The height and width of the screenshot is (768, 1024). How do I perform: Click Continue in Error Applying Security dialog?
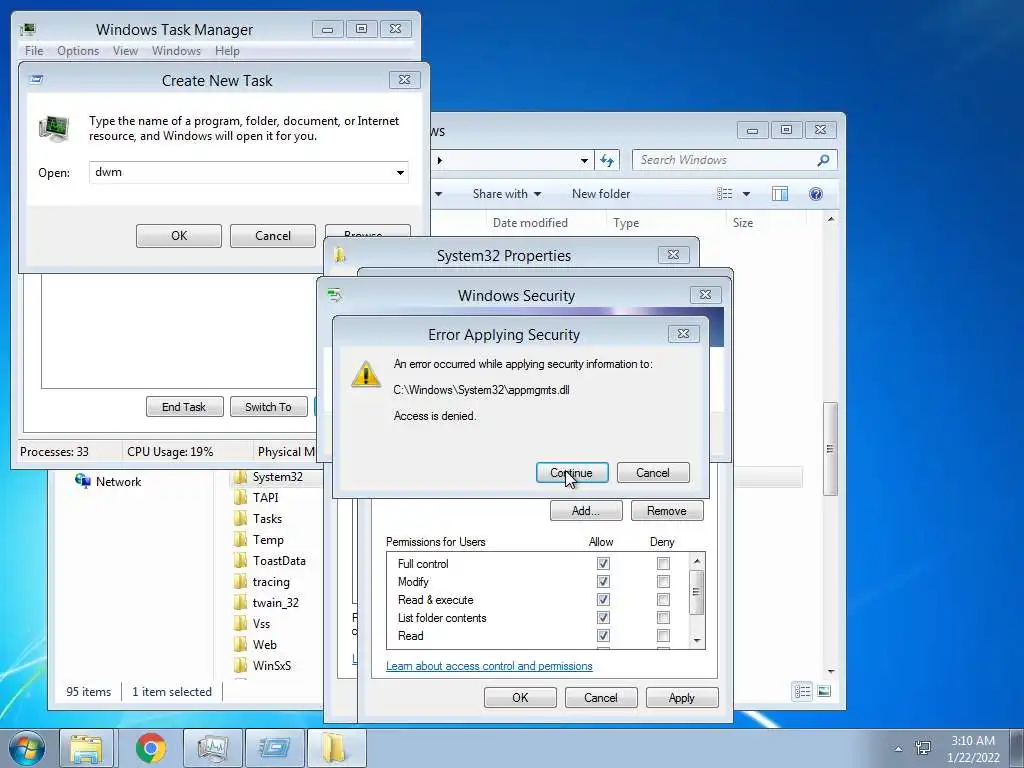click(x=571, y=473)
